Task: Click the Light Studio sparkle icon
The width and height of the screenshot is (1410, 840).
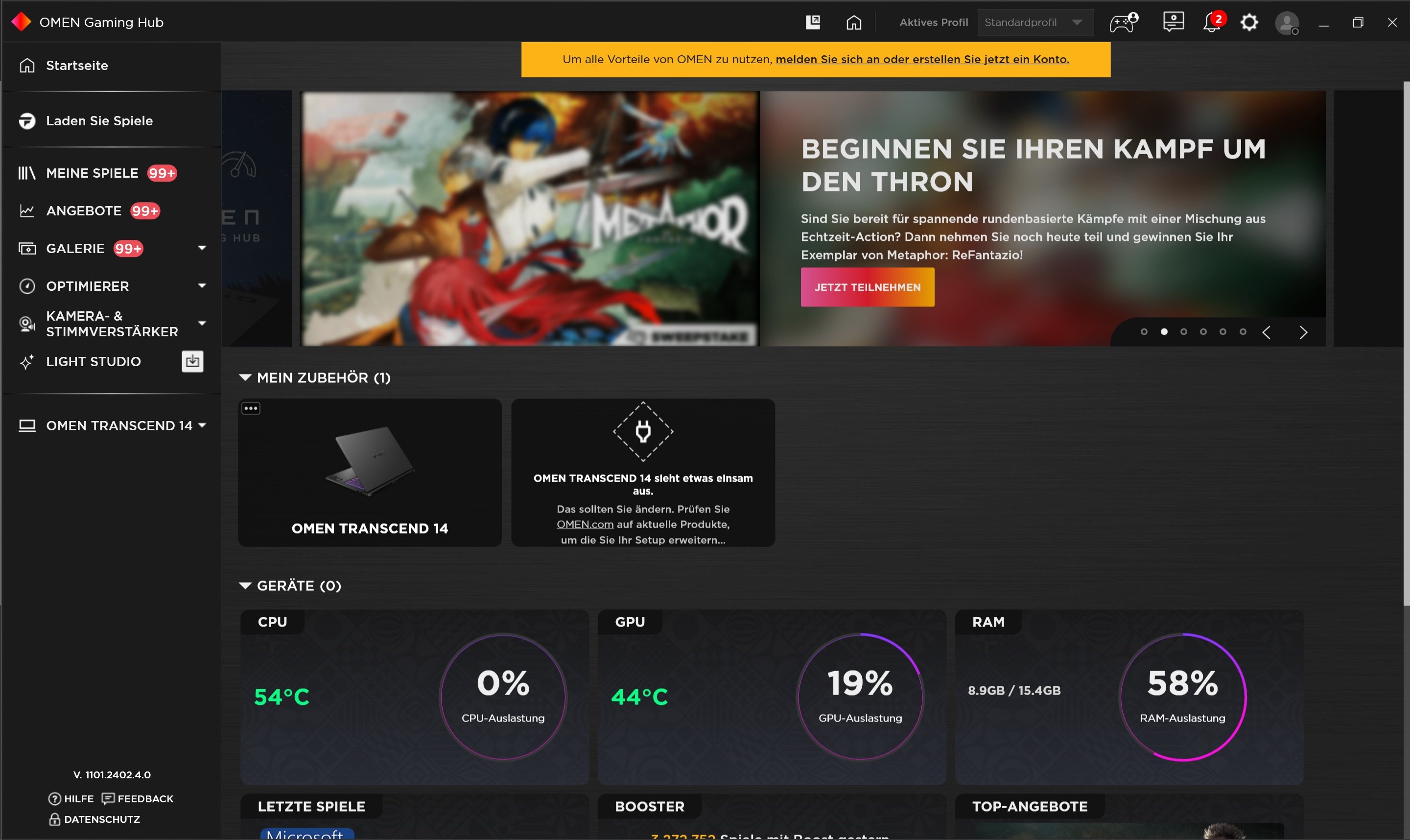Action: coord(26,361)
